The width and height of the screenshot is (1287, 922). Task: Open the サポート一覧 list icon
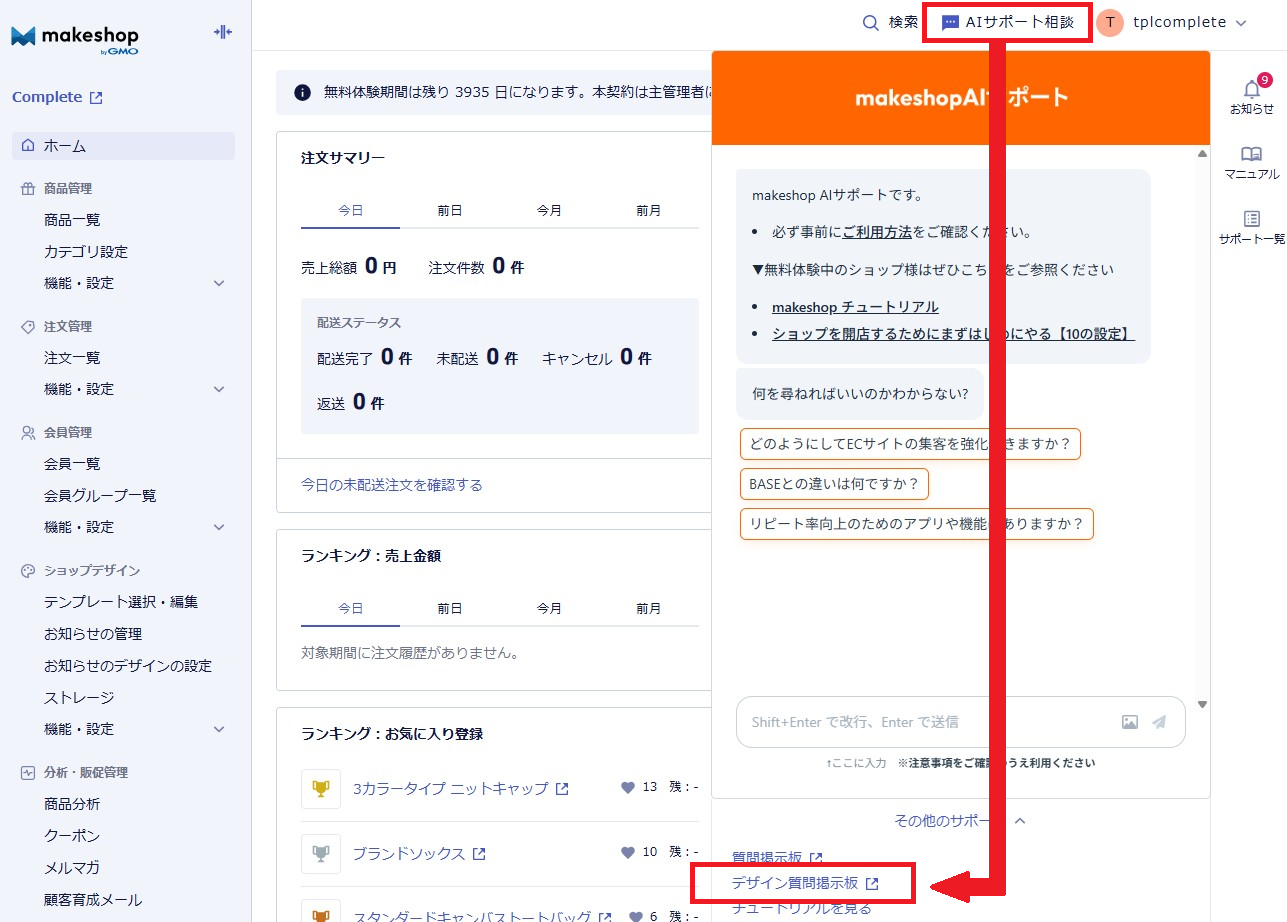click(1251, 219)
